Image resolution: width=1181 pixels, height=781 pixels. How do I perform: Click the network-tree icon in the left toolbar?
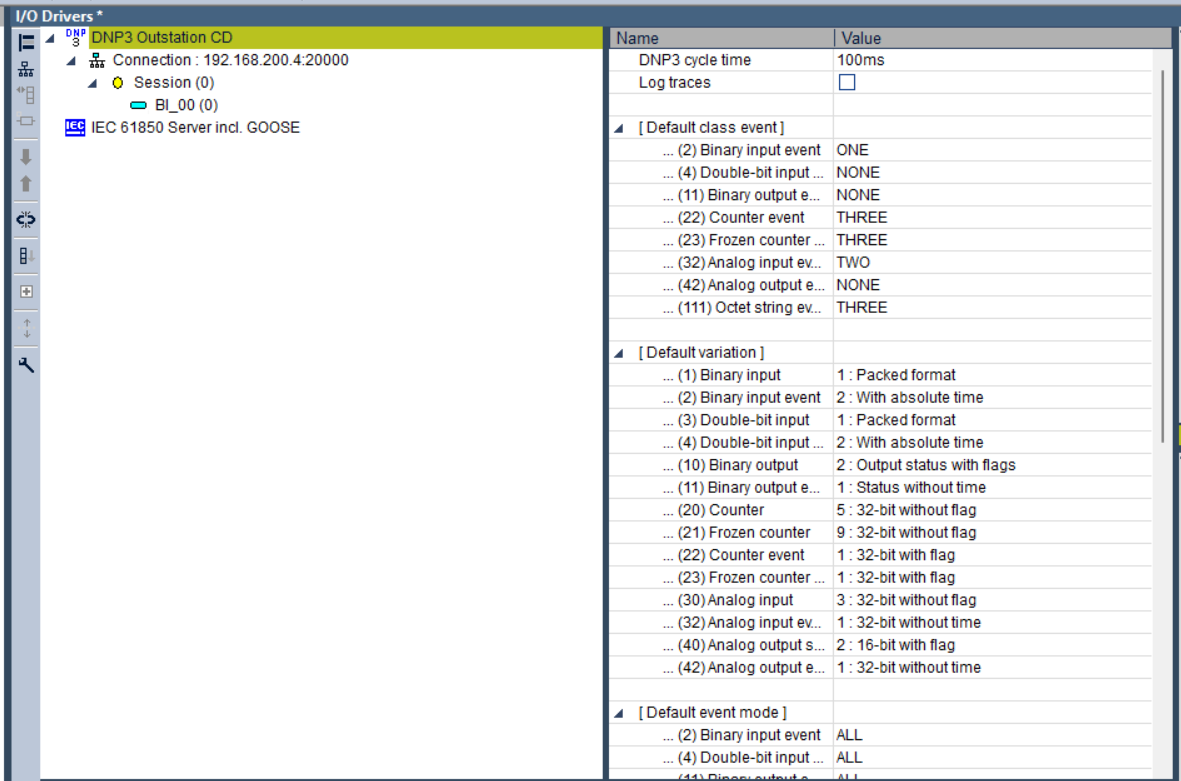point(26,69)
